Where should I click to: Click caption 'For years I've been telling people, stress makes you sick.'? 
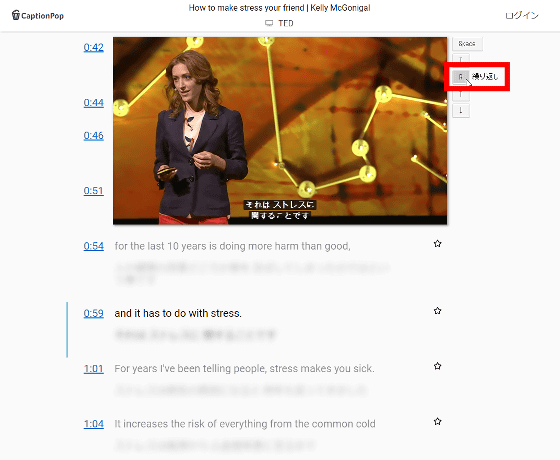click(244, 369)
